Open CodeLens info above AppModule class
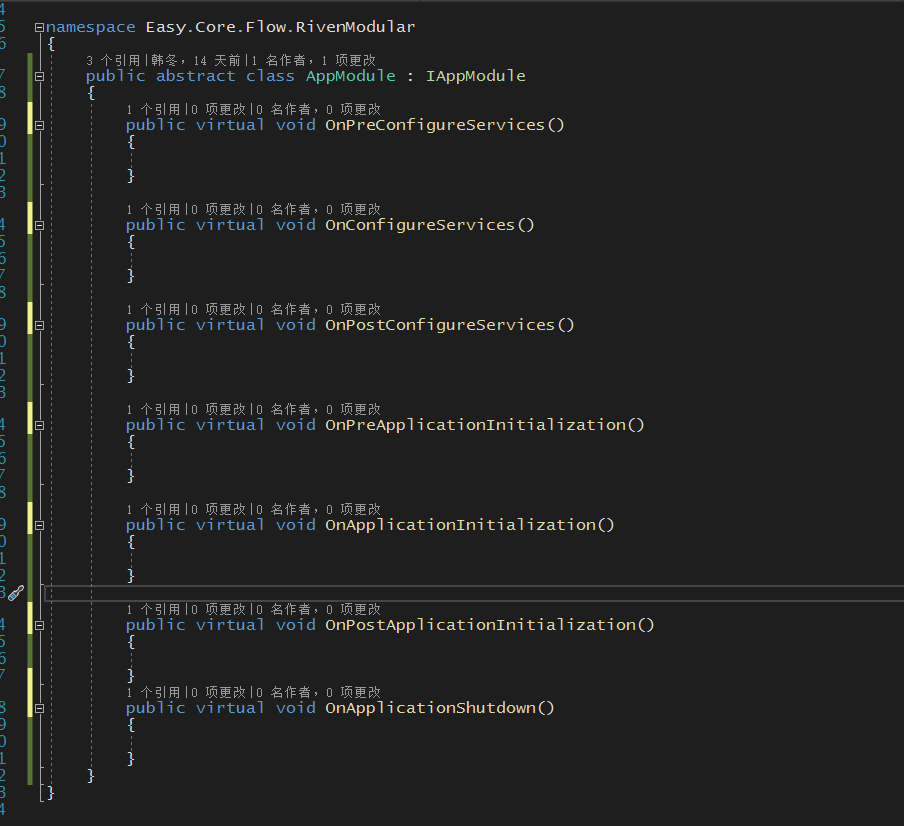 pos(231,61)
